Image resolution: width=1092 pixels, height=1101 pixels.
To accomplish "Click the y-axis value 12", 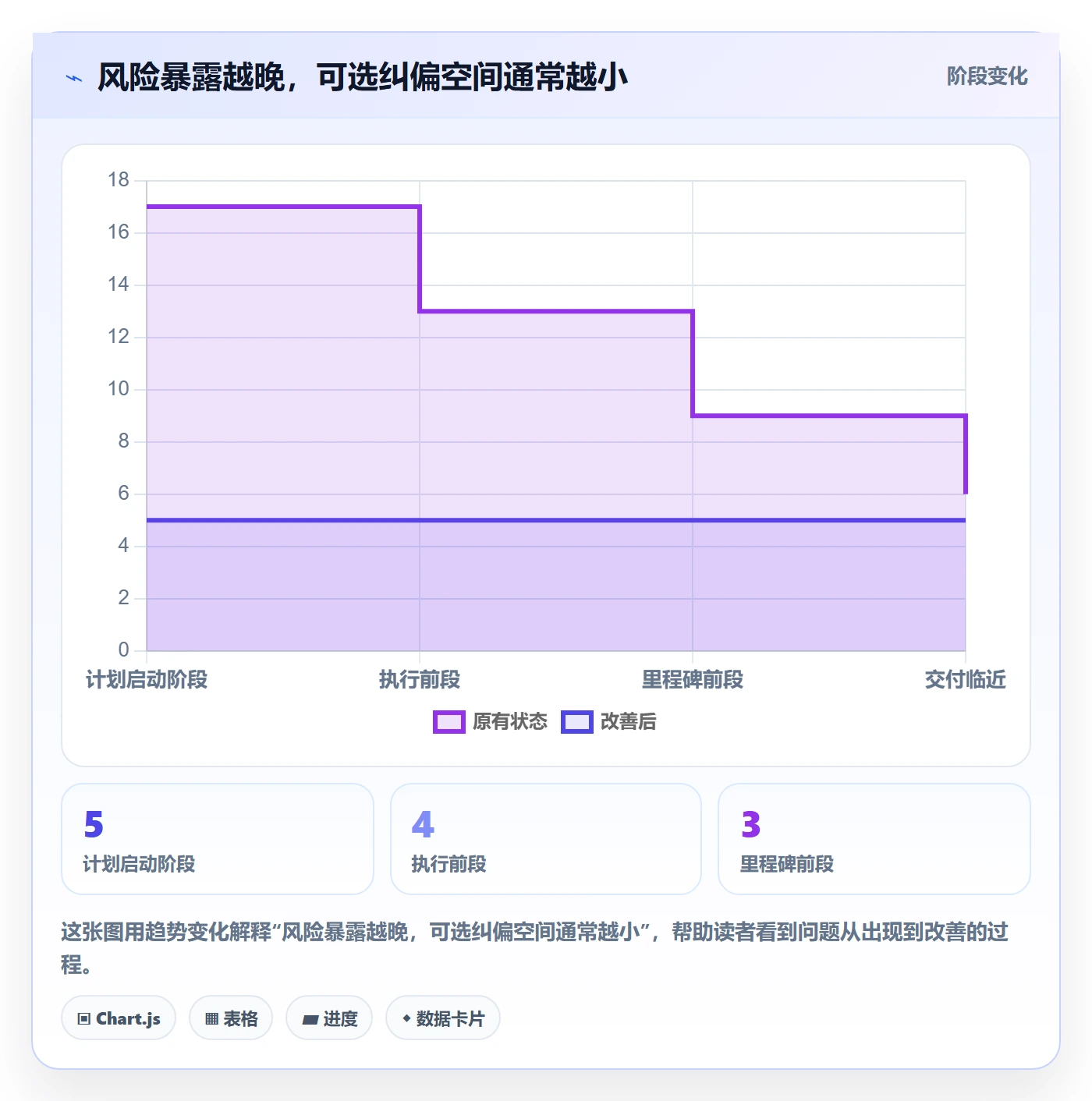I will coord(119,337).
